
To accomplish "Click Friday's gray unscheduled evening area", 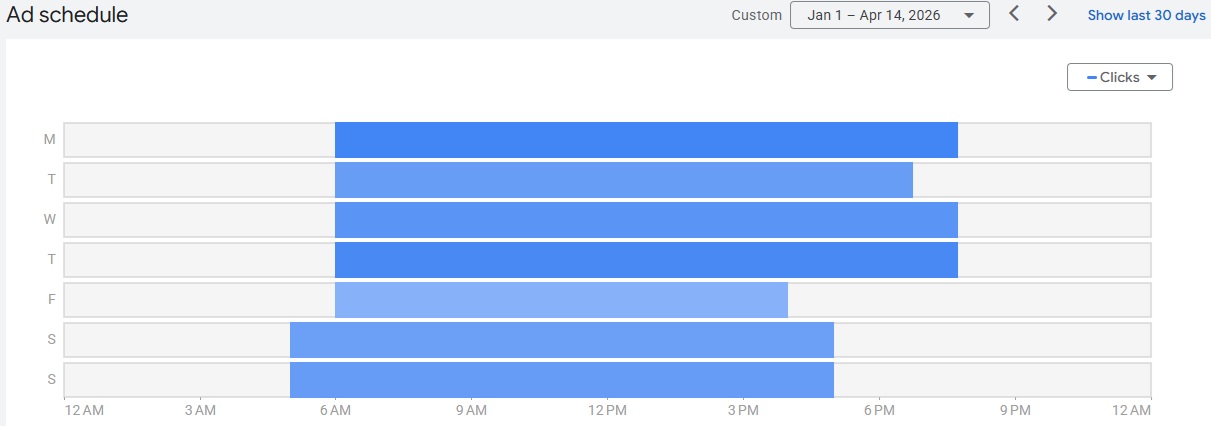I will 968,300.
